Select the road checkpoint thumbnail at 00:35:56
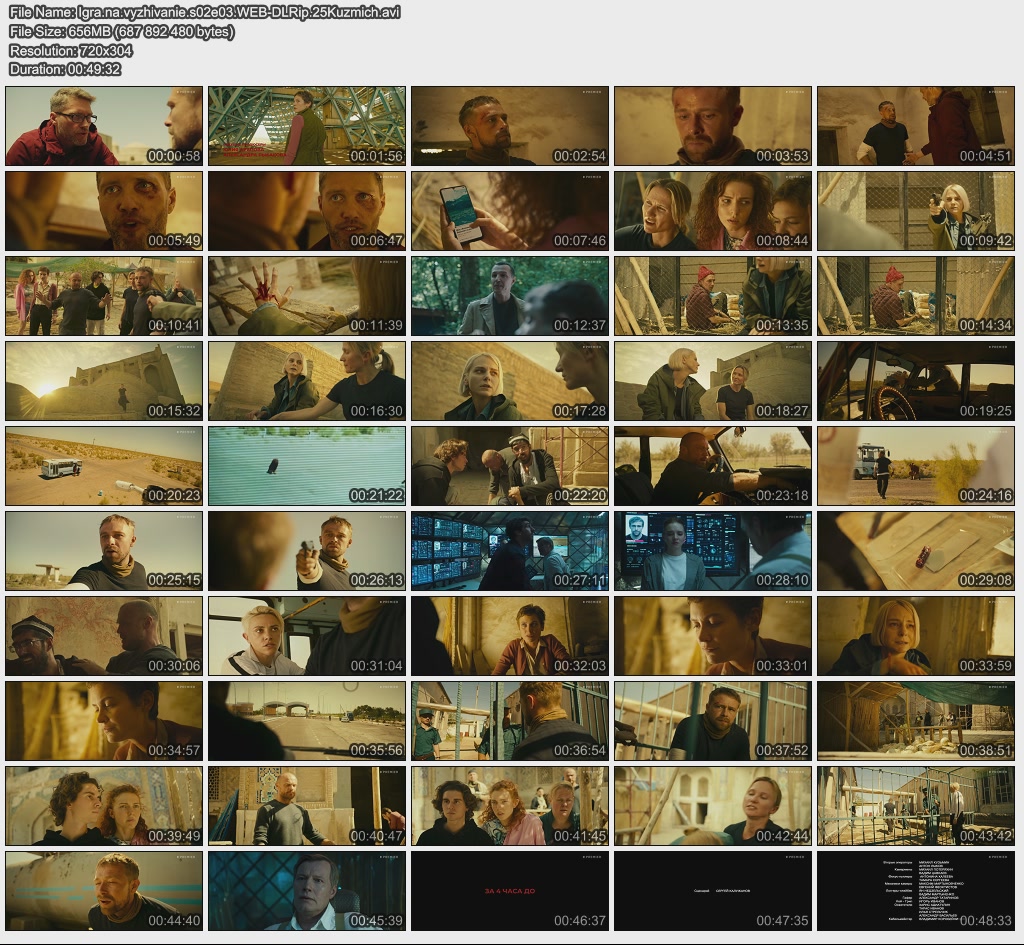Image resolution: width=1024 pixels, height=945 pixels. point(307,721)
